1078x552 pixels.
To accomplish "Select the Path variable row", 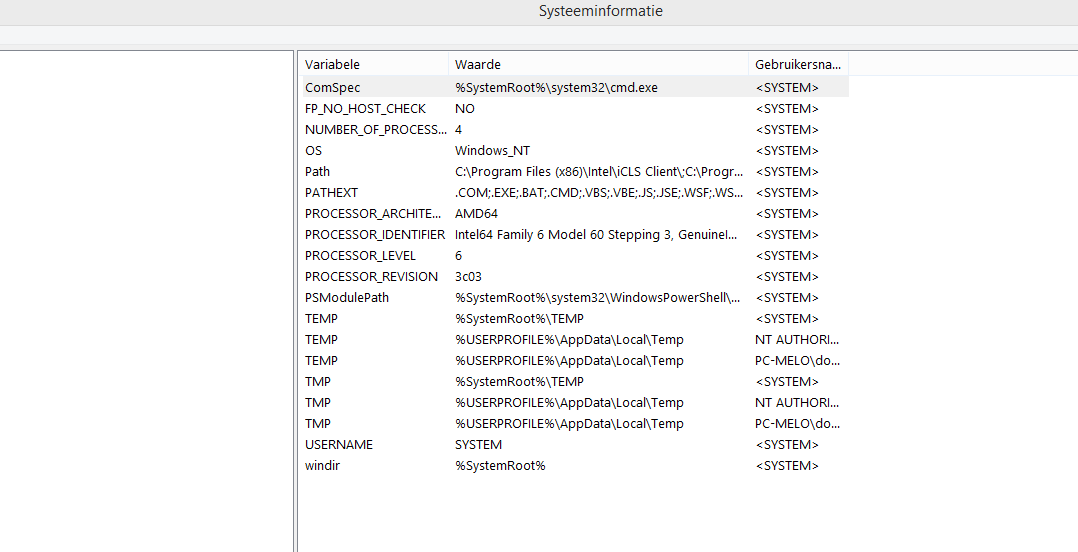I will (317, 172).
